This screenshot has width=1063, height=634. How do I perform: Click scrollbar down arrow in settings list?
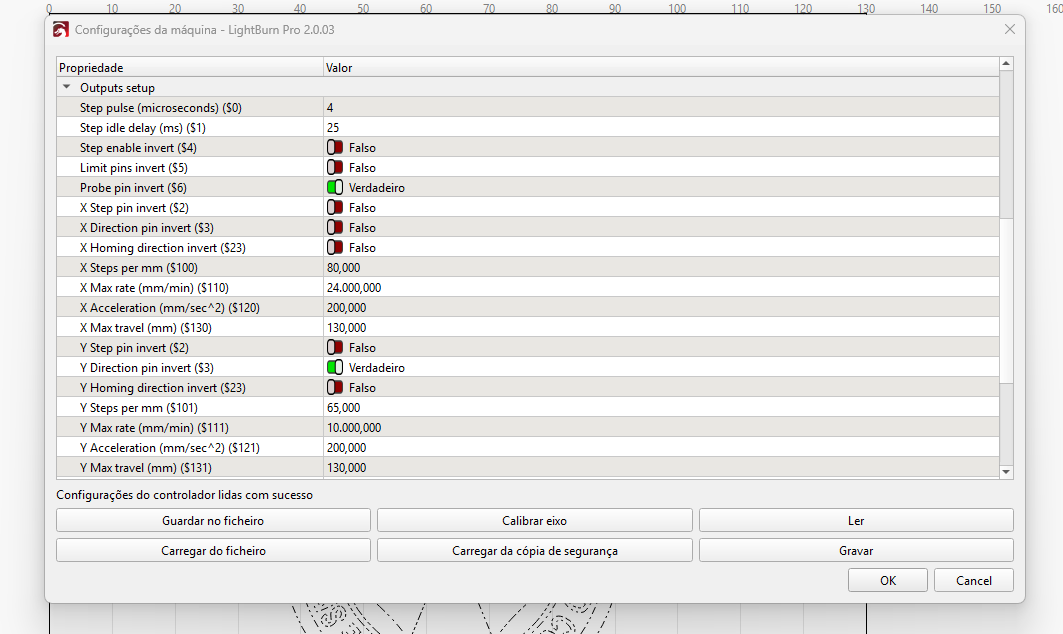tap(1006, 472)
